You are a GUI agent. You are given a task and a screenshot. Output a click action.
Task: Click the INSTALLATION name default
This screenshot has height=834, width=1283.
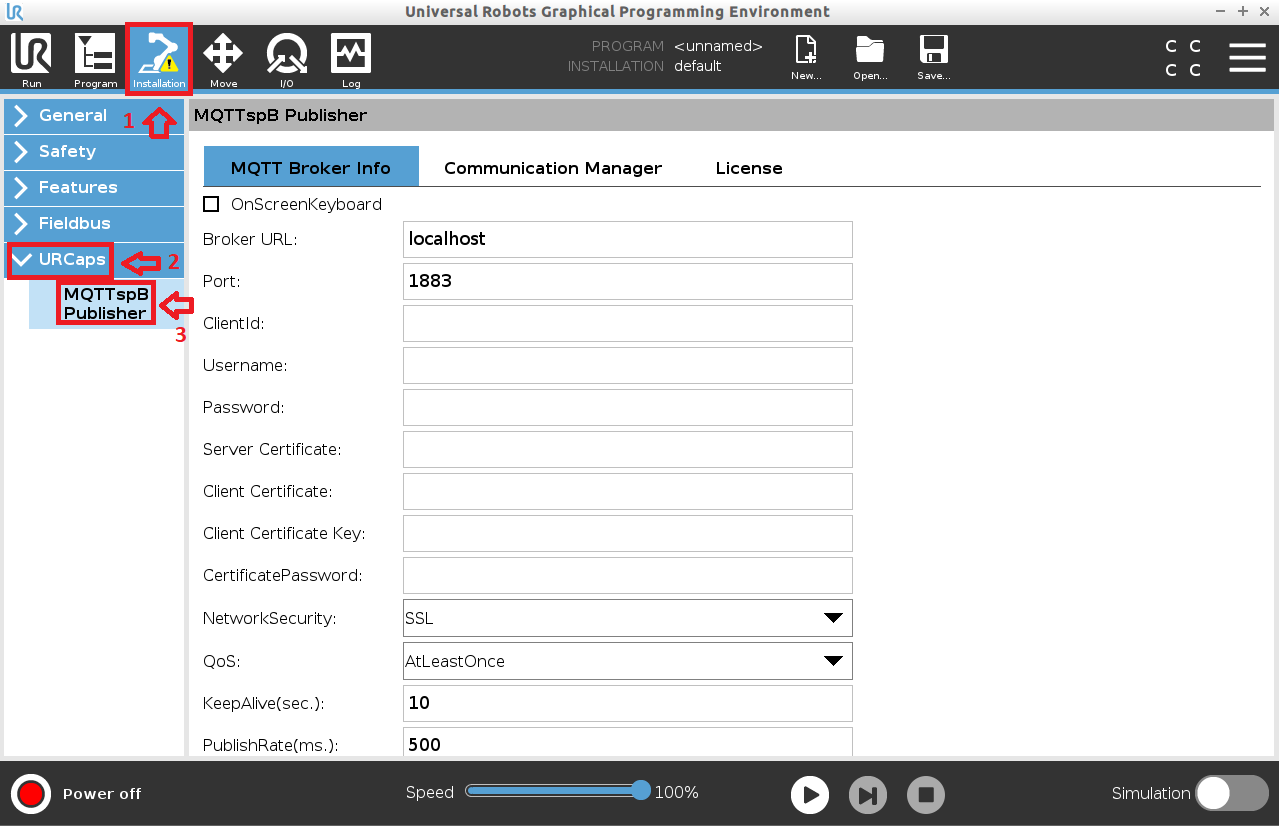(x=698, y=66)
